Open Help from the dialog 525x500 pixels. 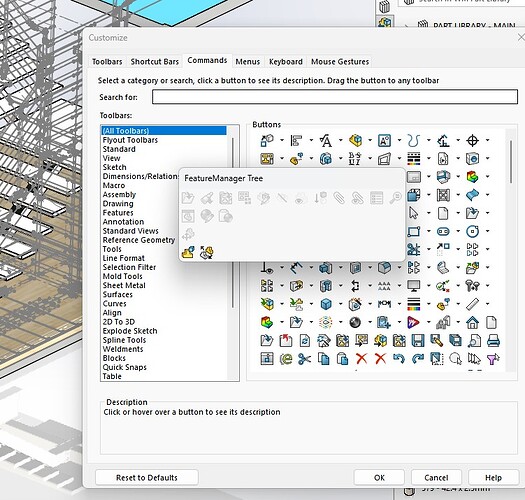coord(493,478)
